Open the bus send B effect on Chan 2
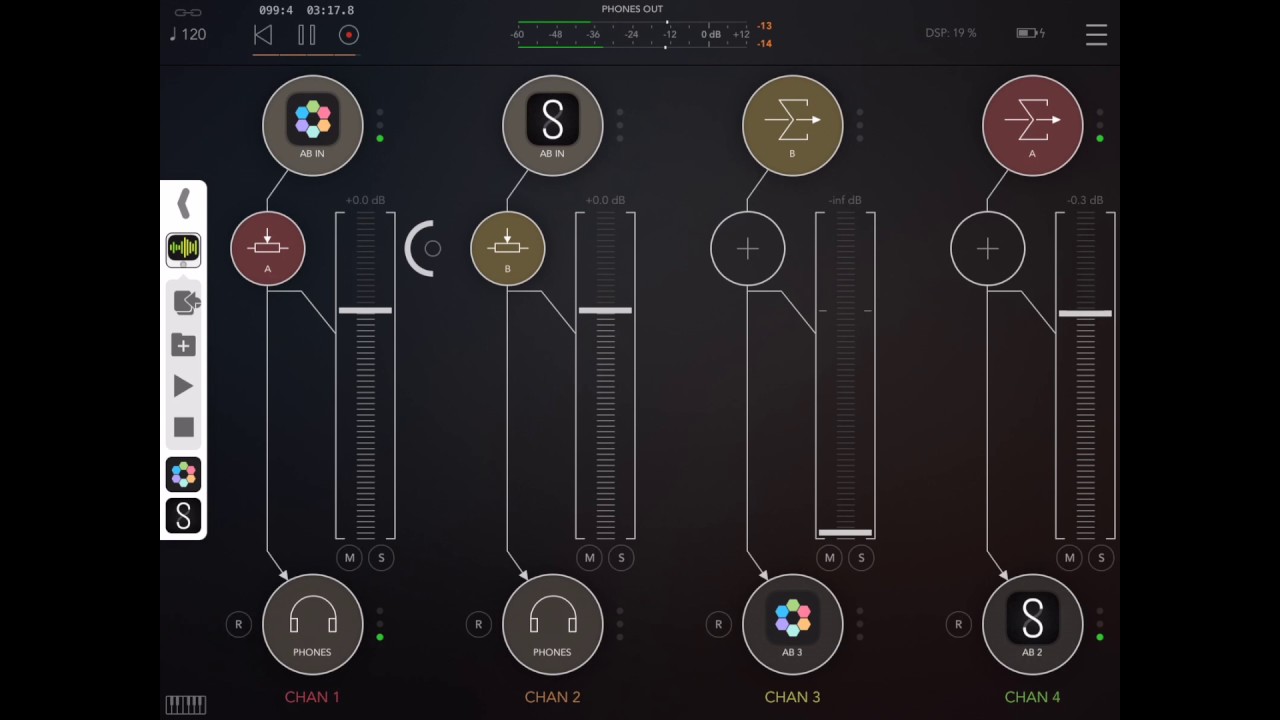The image size is (1280, 720). click(x=507, y=248)
